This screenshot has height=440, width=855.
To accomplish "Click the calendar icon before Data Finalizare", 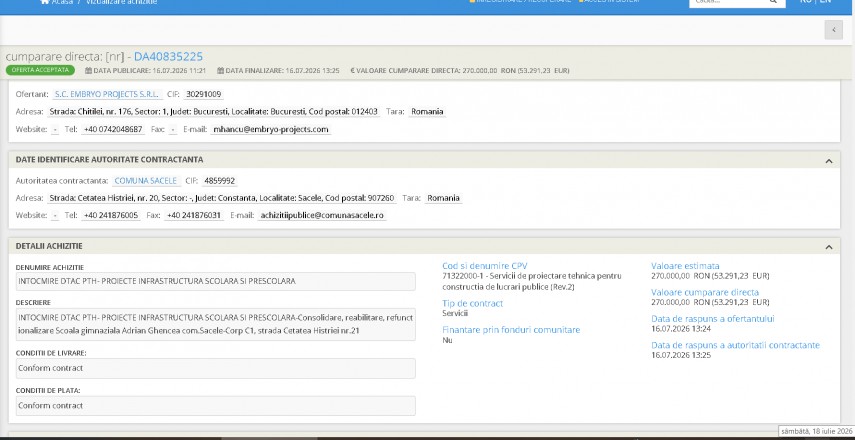I will tap(220, 71).
